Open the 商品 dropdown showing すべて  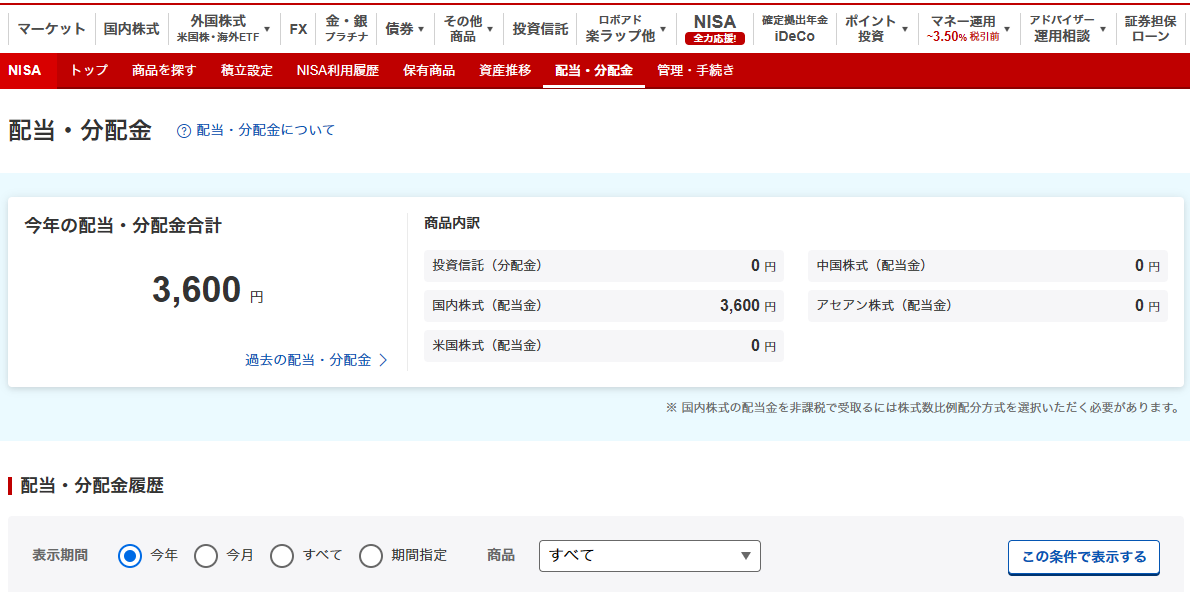click(x=649, y=555)
